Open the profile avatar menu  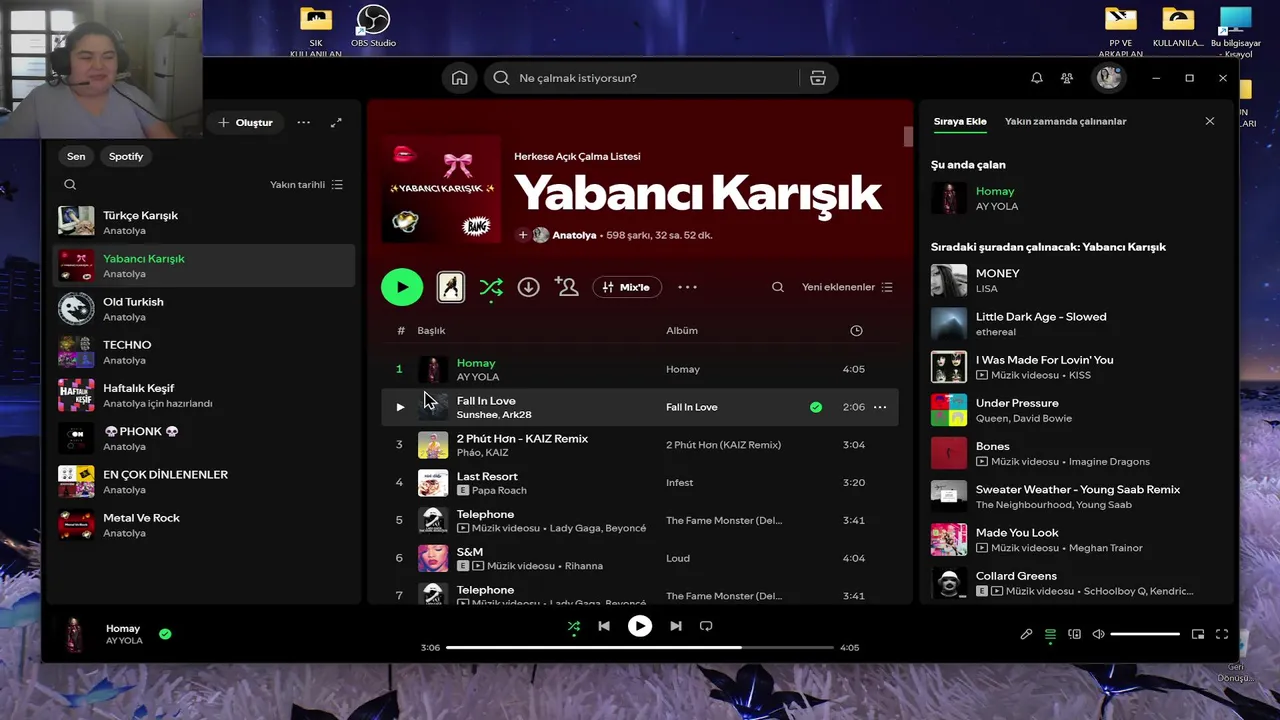[1108, 78]
